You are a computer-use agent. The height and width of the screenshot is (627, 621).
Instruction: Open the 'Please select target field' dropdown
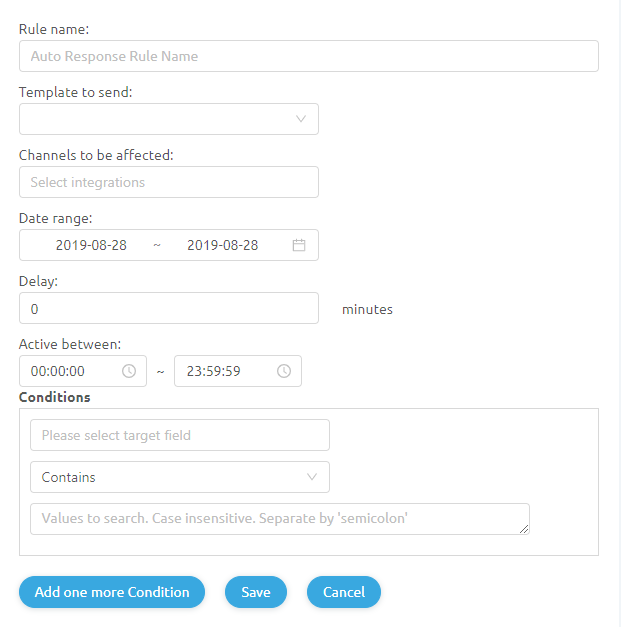coord(180,435)
